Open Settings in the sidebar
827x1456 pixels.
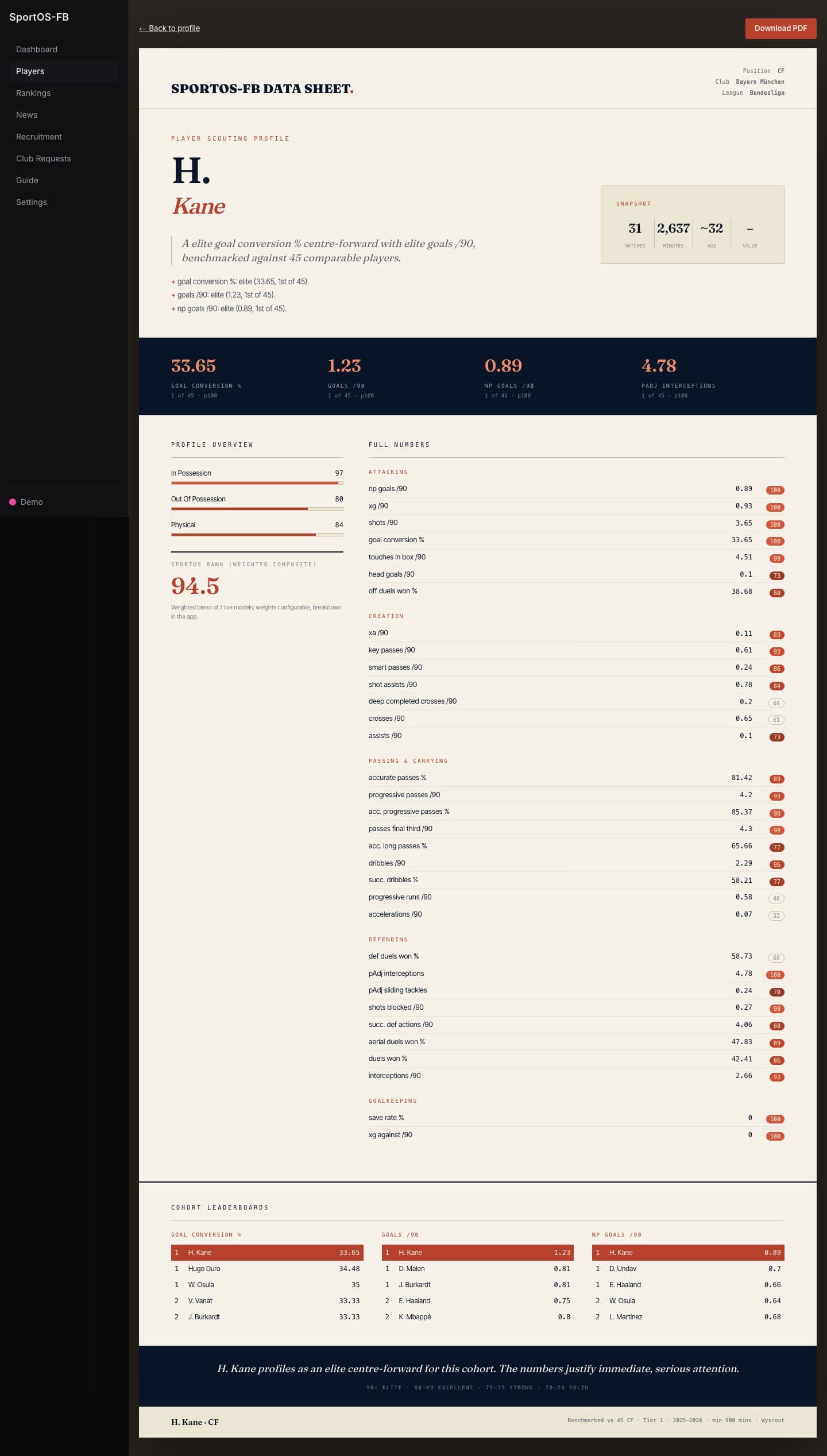(x=64, y=202)
